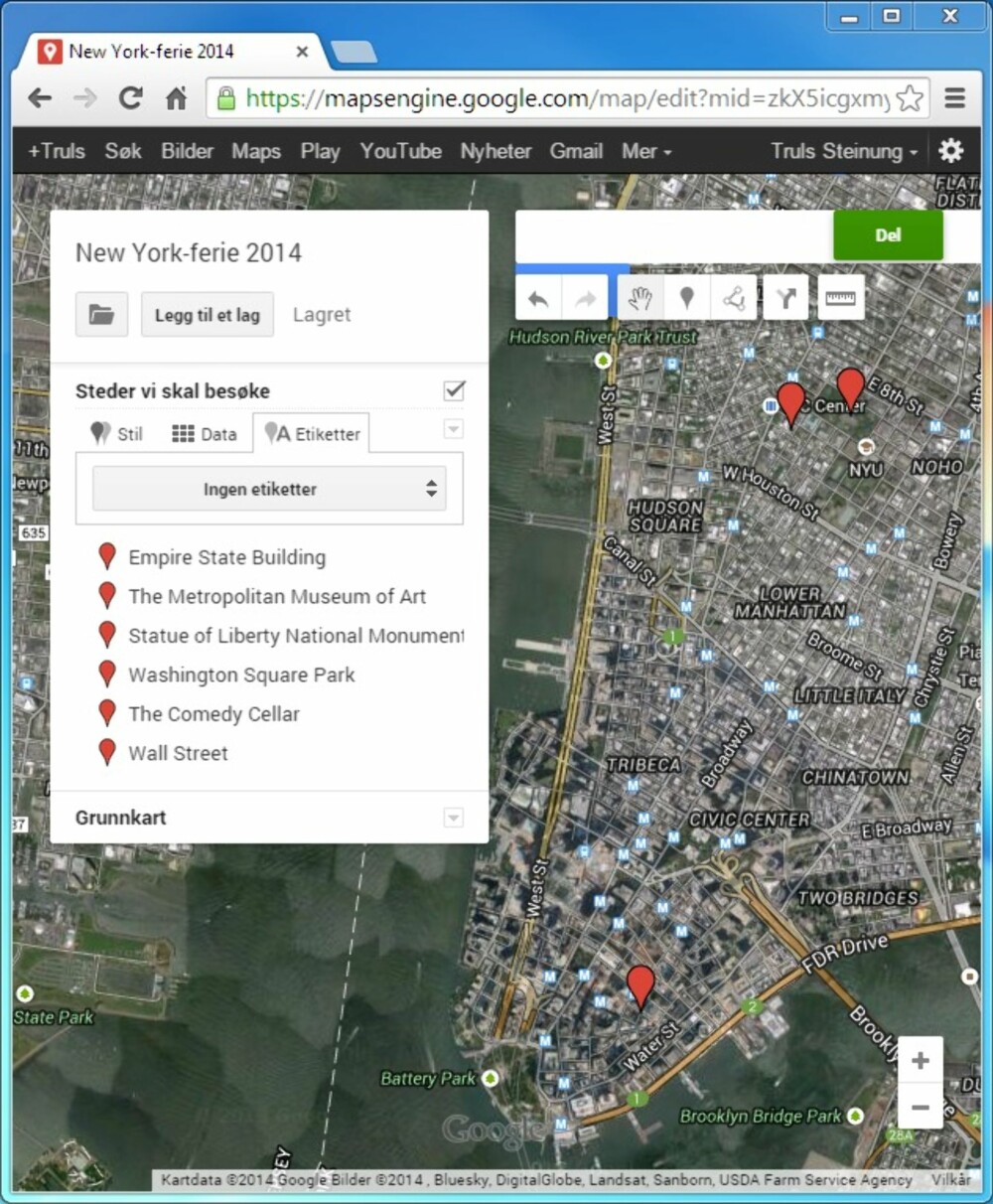This screenshot has height=1204, width=993.
Task: Open a new browser tab
Action: tap(353, 52)
